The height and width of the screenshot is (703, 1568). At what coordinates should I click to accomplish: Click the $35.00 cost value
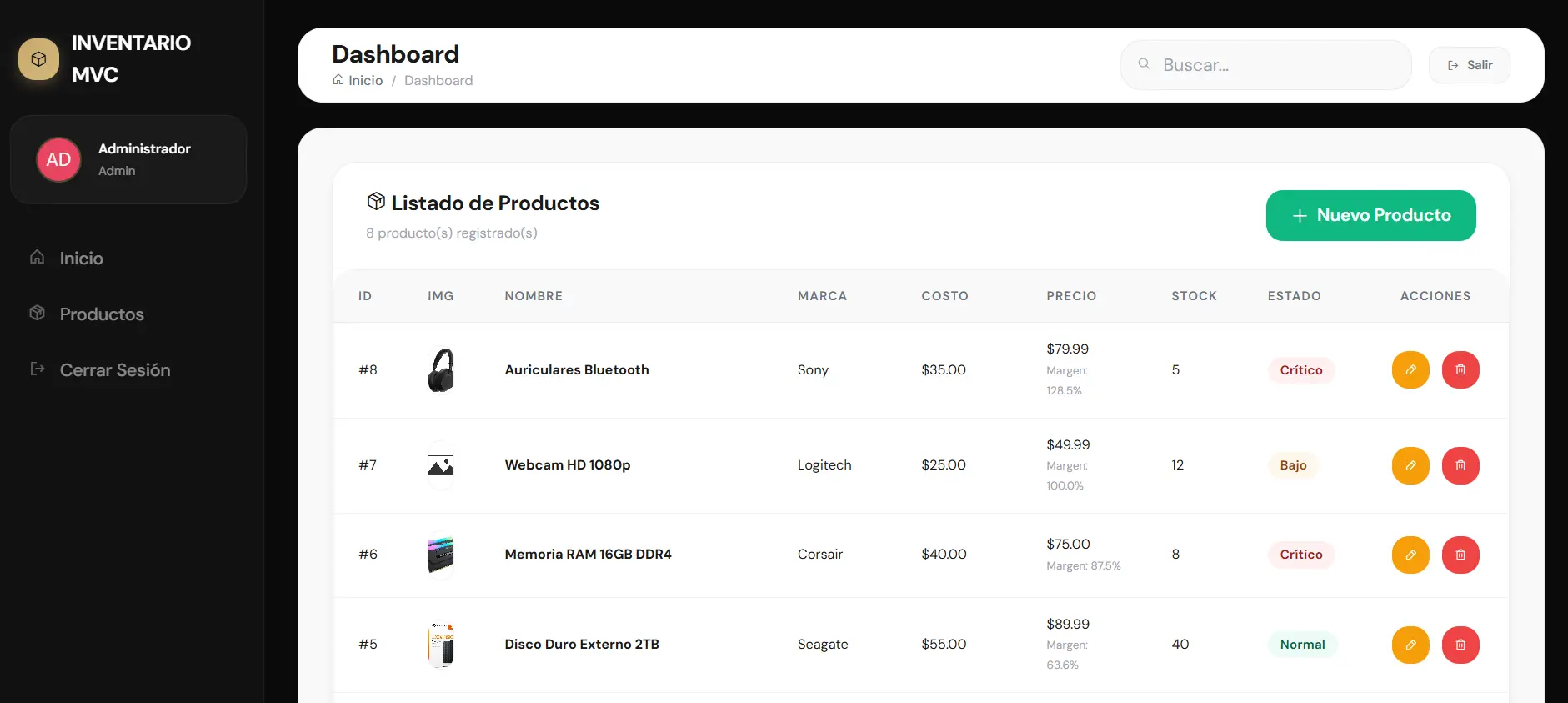tap(944, 370)
